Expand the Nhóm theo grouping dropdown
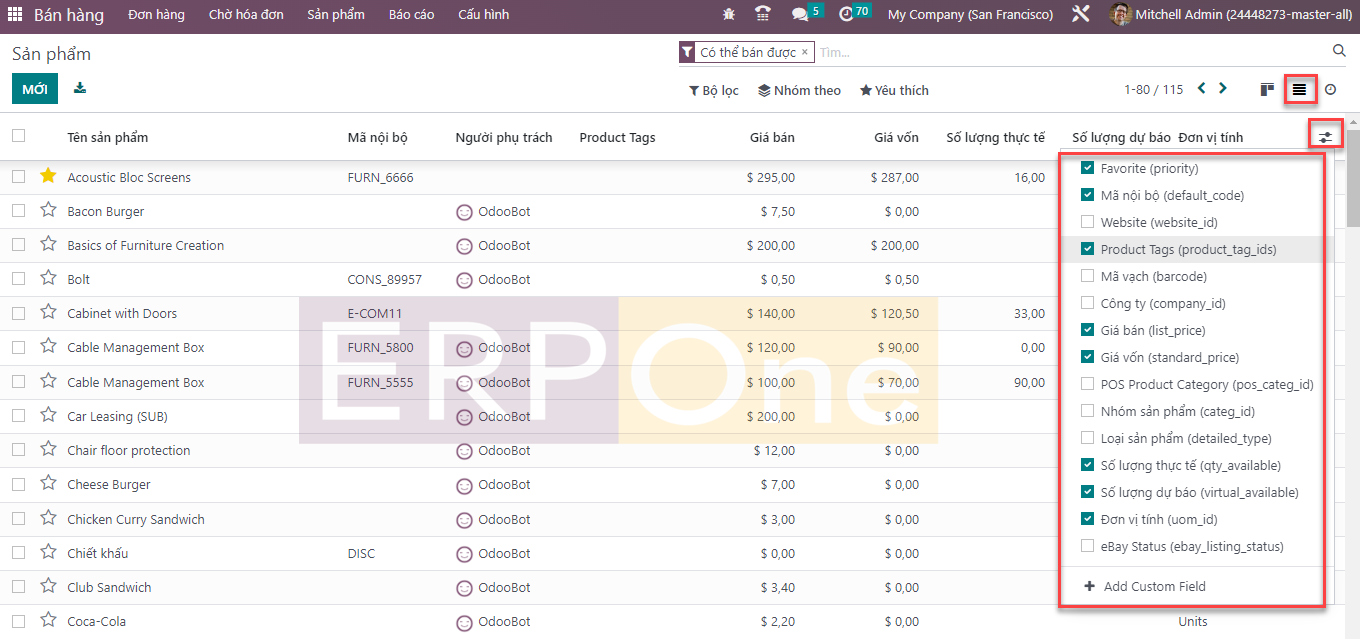Screen dimensions: 1360x639 pyautogui.click(x=799, y=90)
